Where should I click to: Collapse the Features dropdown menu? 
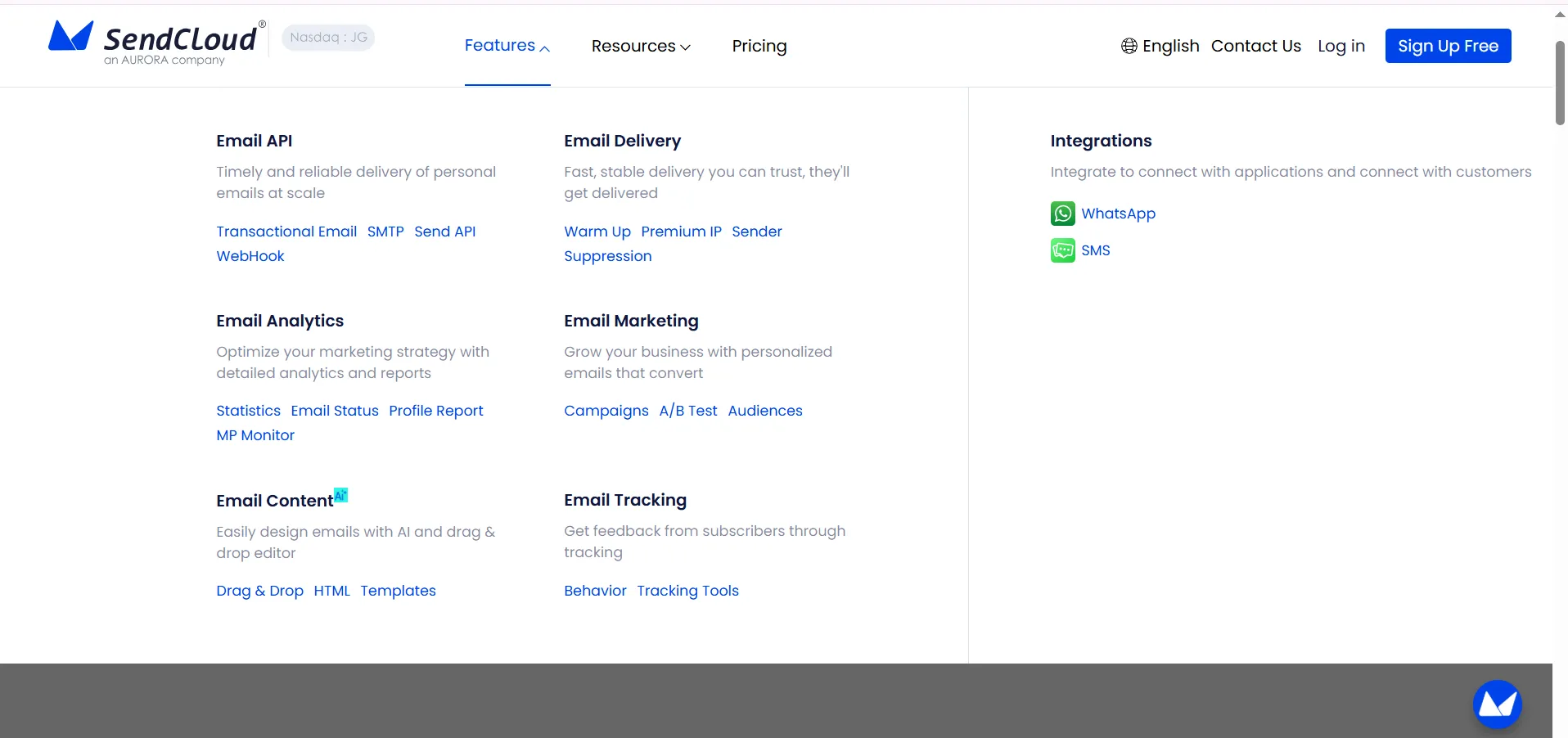coord(507,46)
